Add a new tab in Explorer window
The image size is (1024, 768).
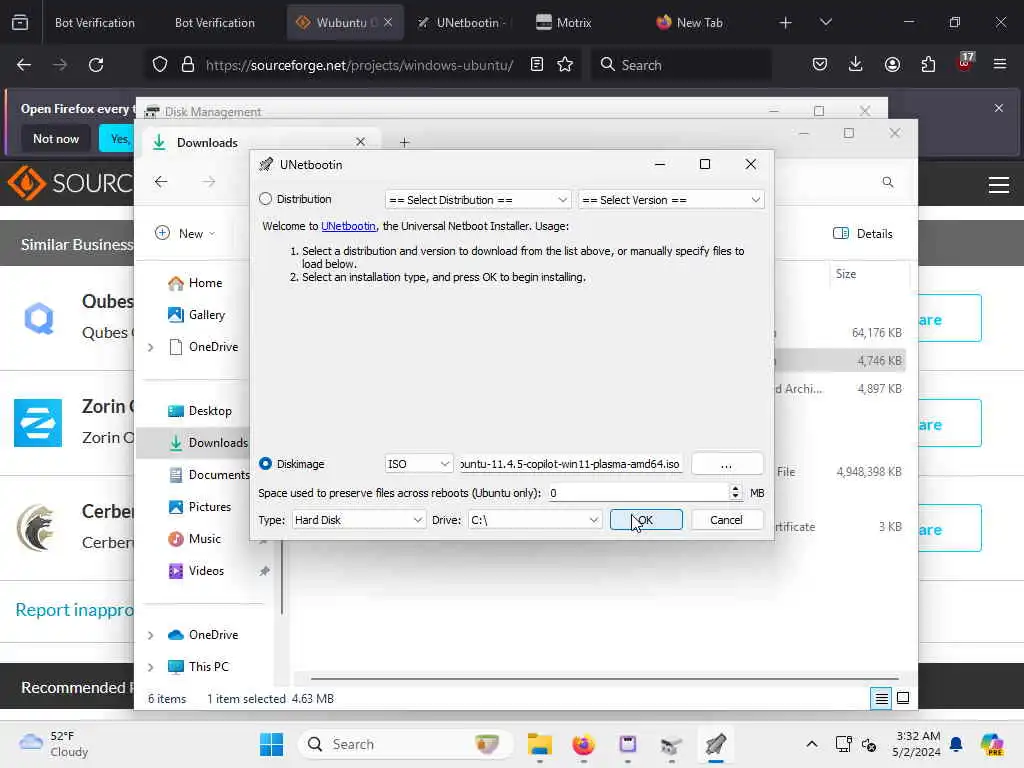404,142
